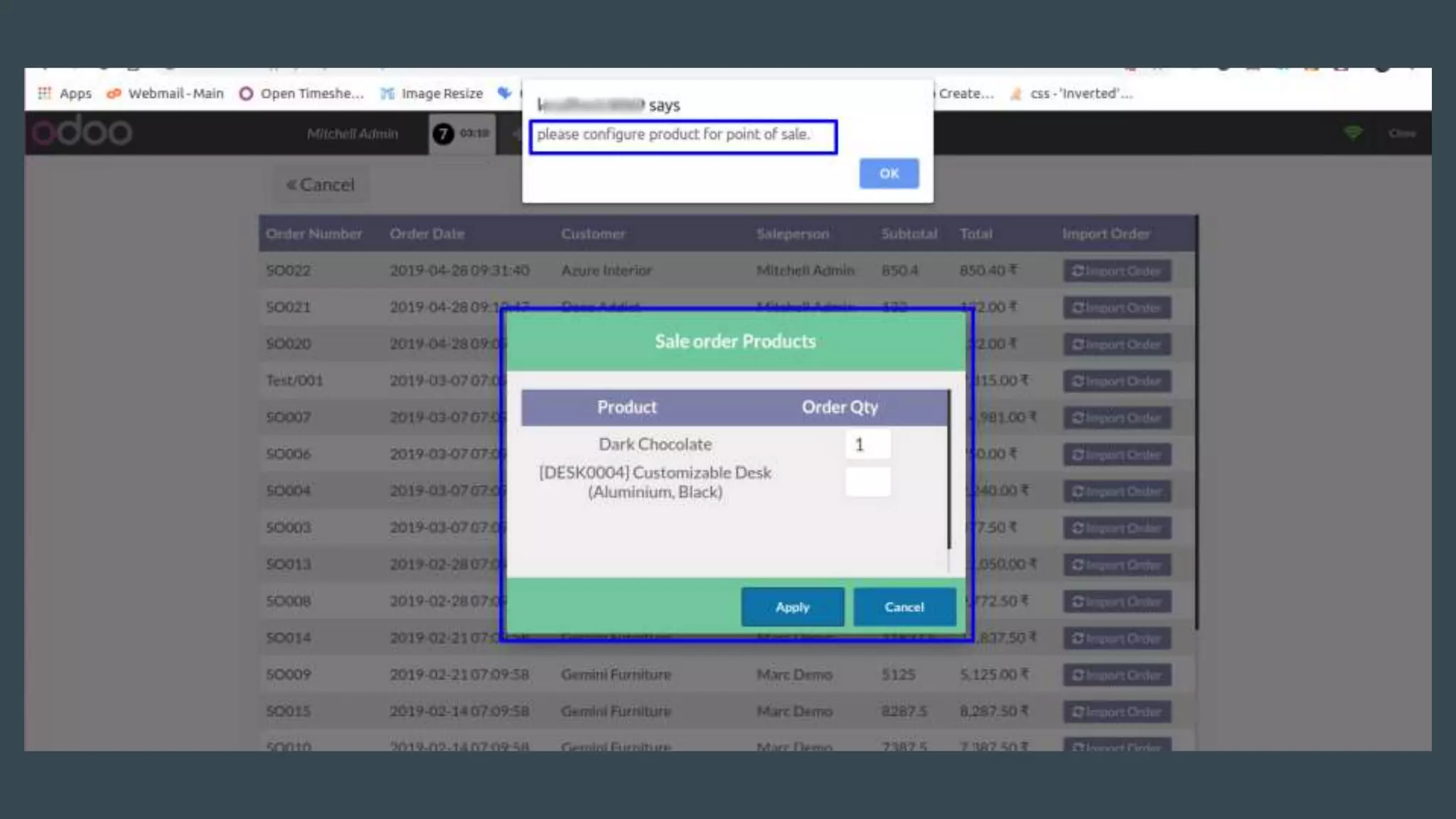Click the Apps grid icon in the bookmarks bar

tap(45, 93)
